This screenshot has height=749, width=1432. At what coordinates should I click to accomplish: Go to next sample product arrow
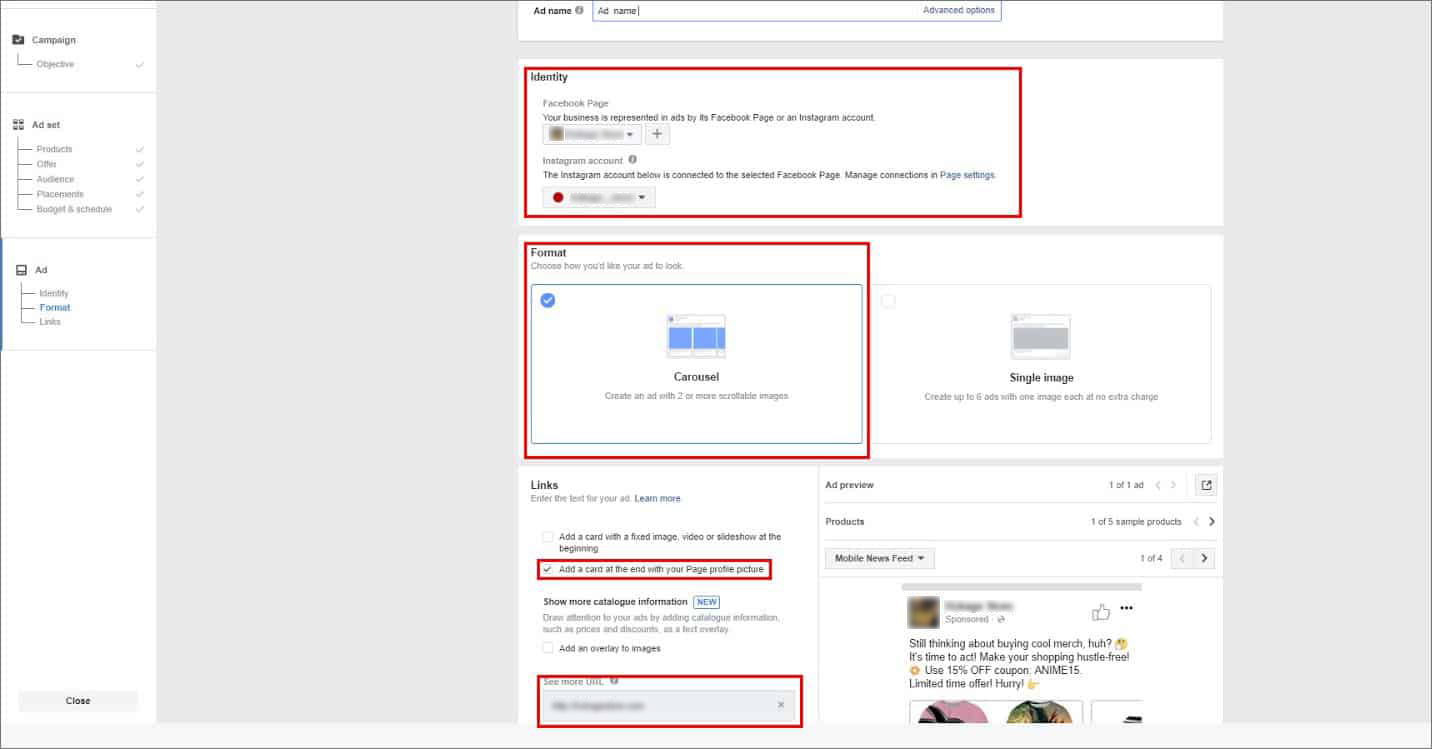coord(1212,522)
